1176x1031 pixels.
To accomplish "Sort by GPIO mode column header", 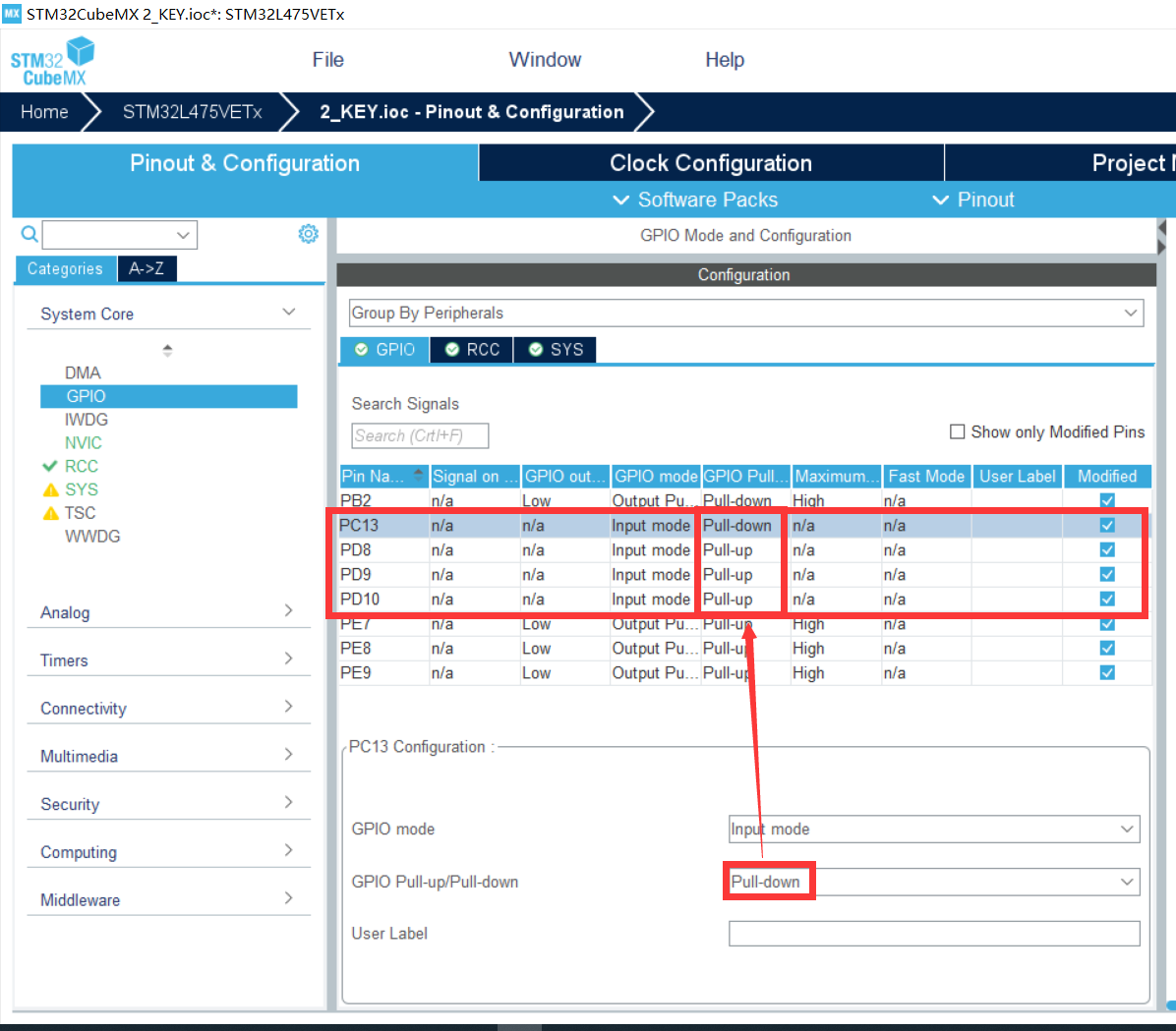I will [x=656, y=476].
